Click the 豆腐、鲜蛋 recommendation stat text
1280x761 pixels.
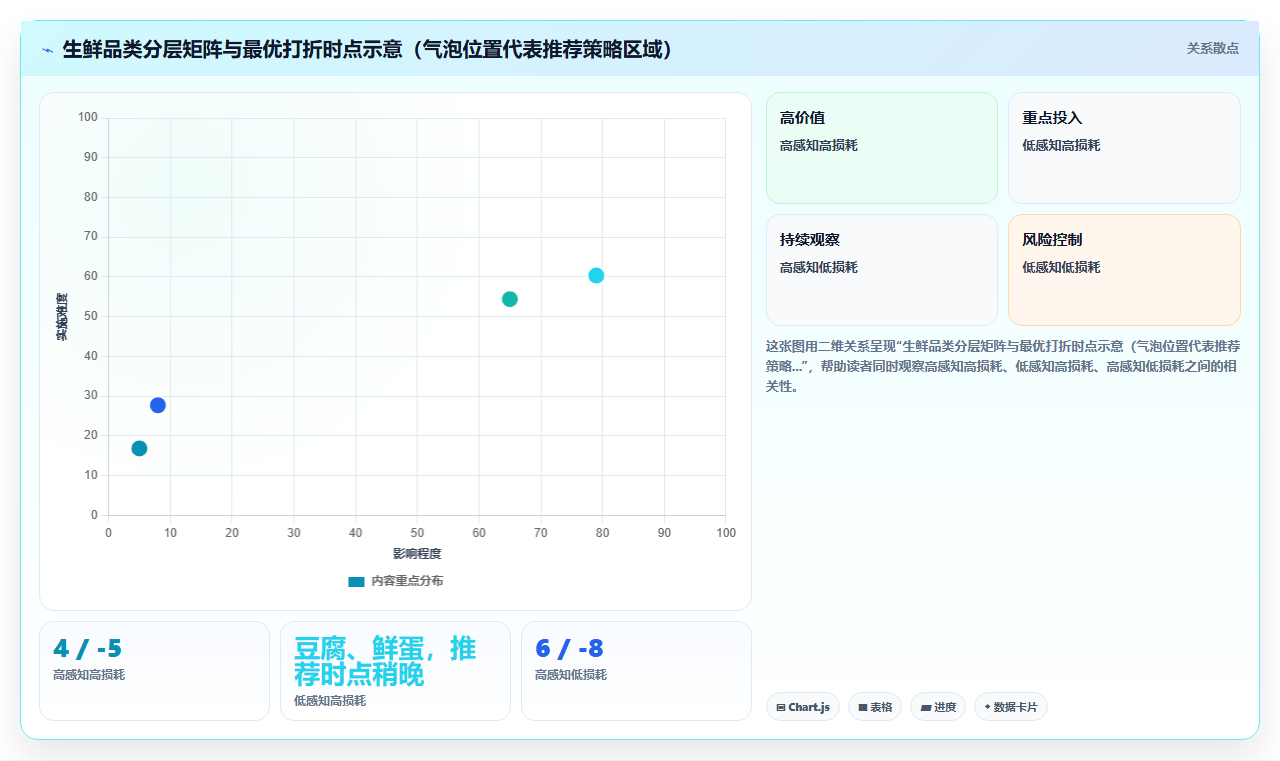pyautogui.click(x=385, y=661)
